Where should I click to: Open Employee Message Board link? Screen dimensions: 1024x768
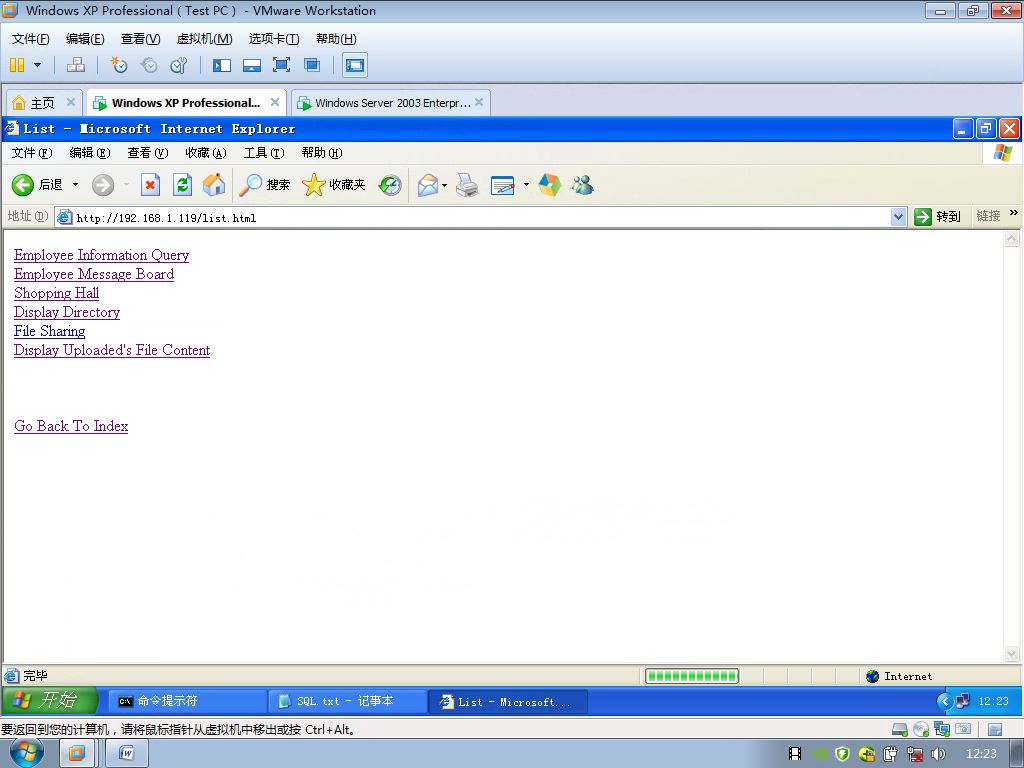point(94,274)
